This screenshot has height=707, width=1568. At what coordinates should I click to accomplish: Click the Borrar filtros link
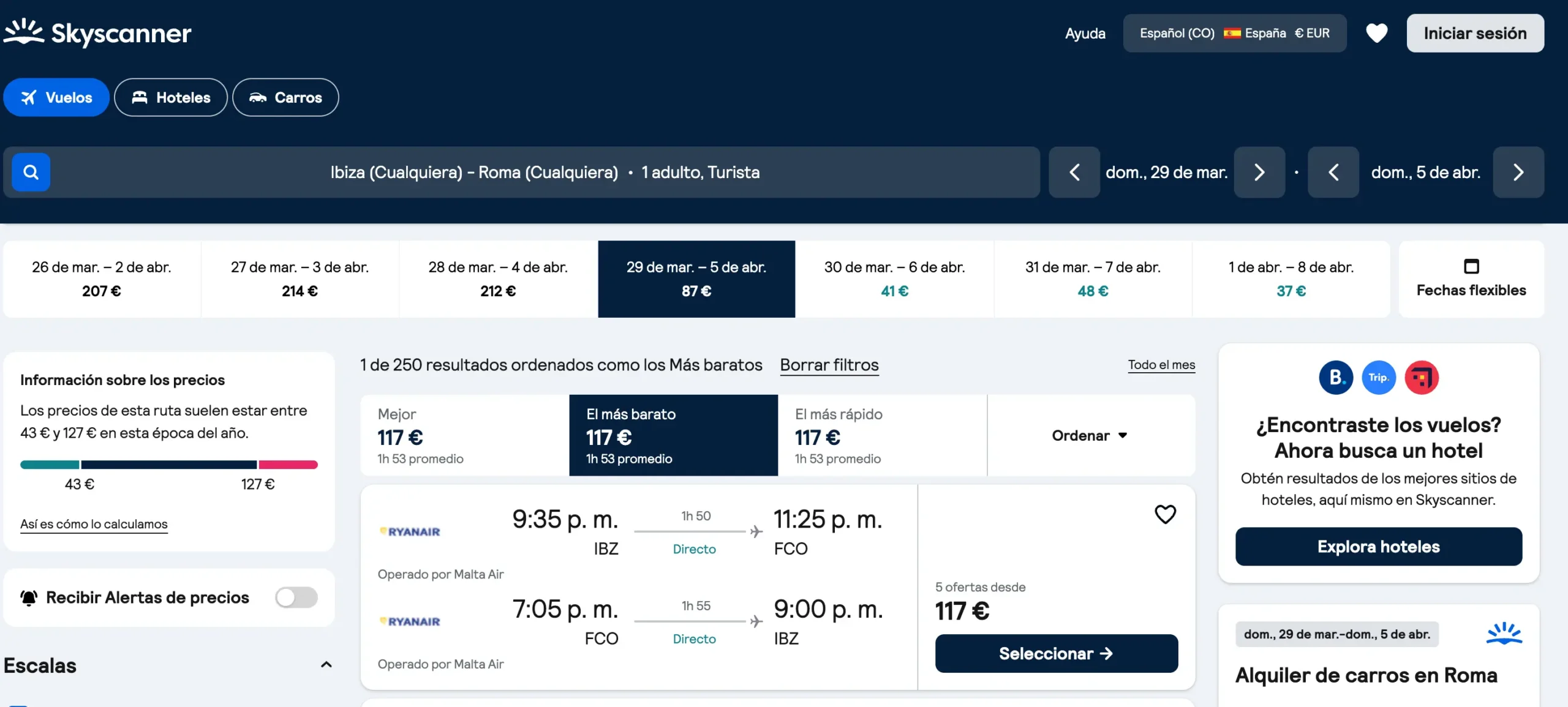[829, 365]
